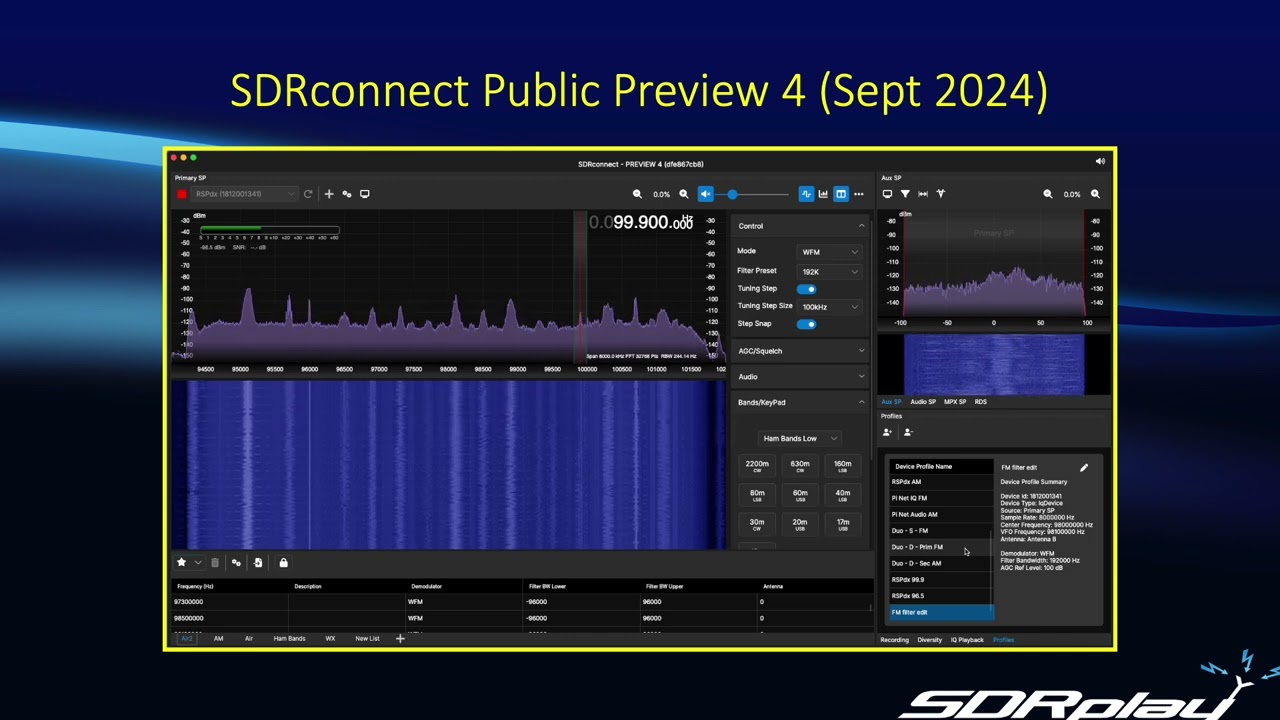
Task: Select the FM filter edit profile
Action: (x=940, y=612)
